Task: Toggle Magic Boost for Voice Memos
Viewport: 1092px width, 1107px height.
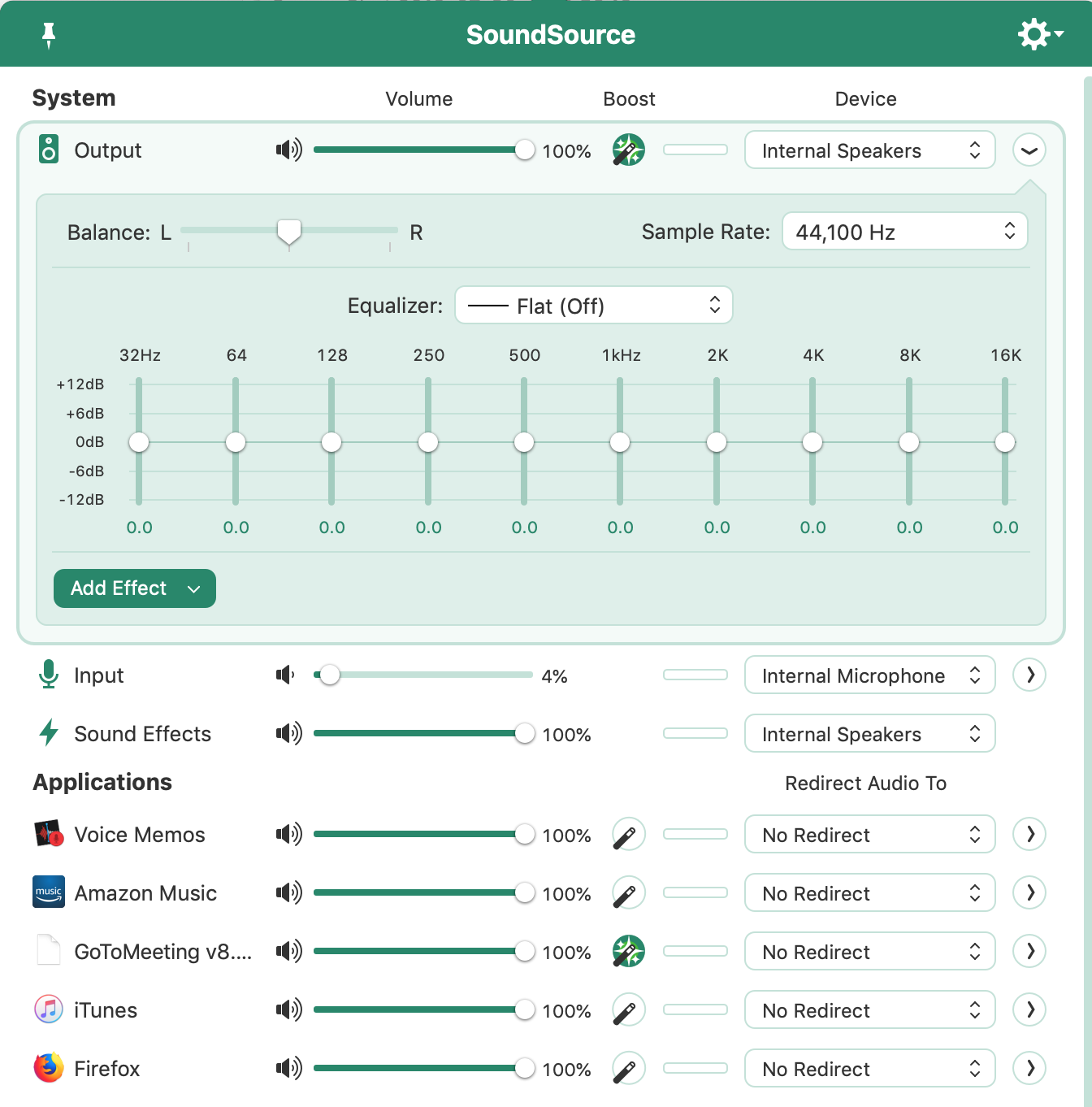Action: (629, 834)
